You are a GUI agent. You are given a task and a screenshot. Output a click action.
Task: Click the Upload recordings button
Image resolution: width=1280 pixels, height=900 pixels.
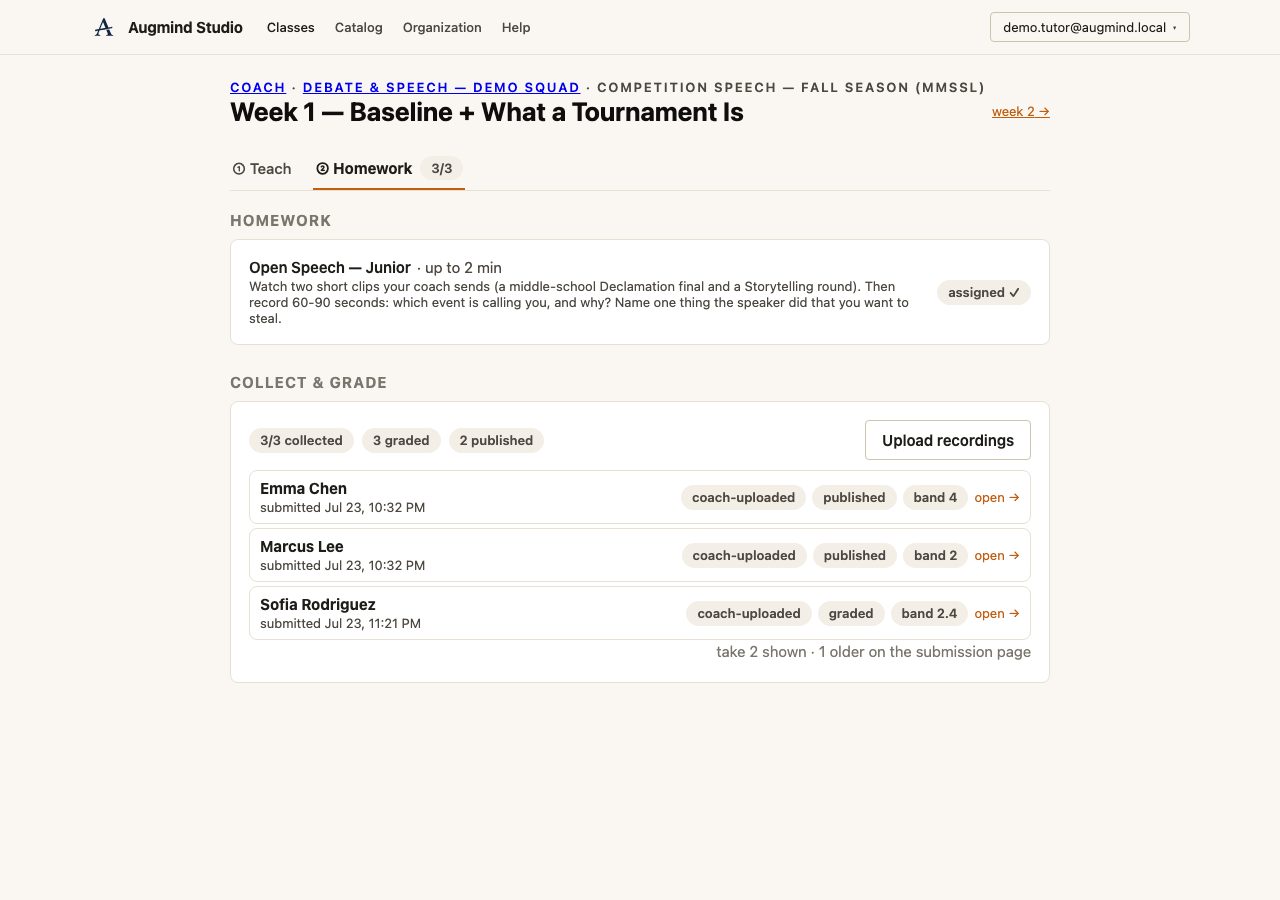948,440
